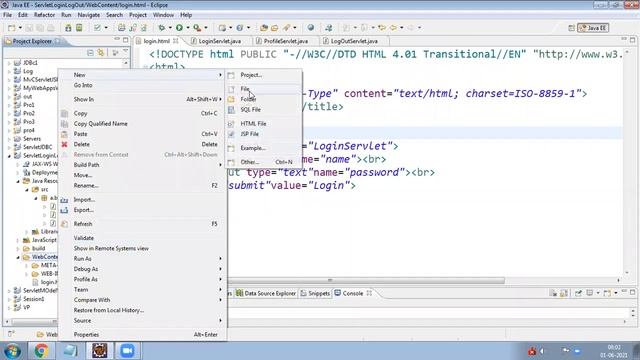This screenshot has width=640, height=360.
Task: Click the New wizard toolbar icon
Action: click(11, 28)
